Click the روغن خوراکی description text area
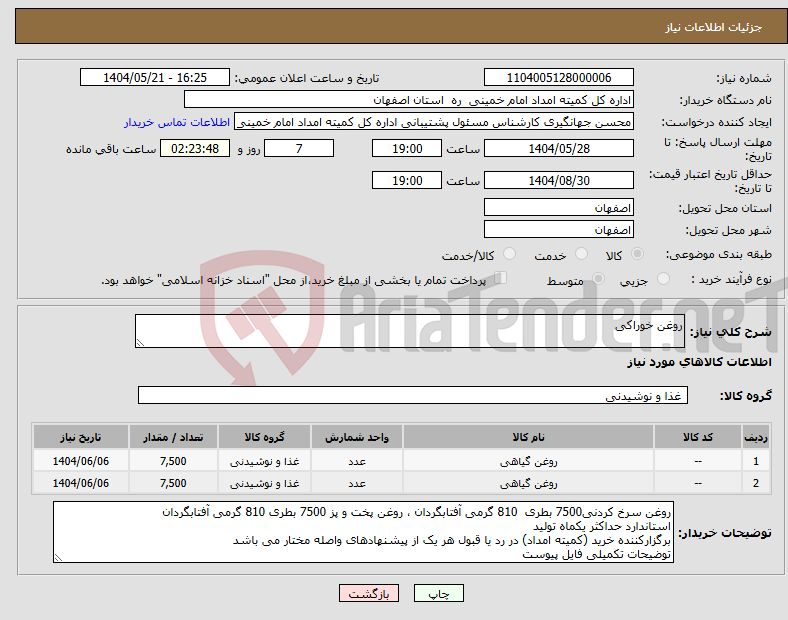788x620 pixels. 410,331
